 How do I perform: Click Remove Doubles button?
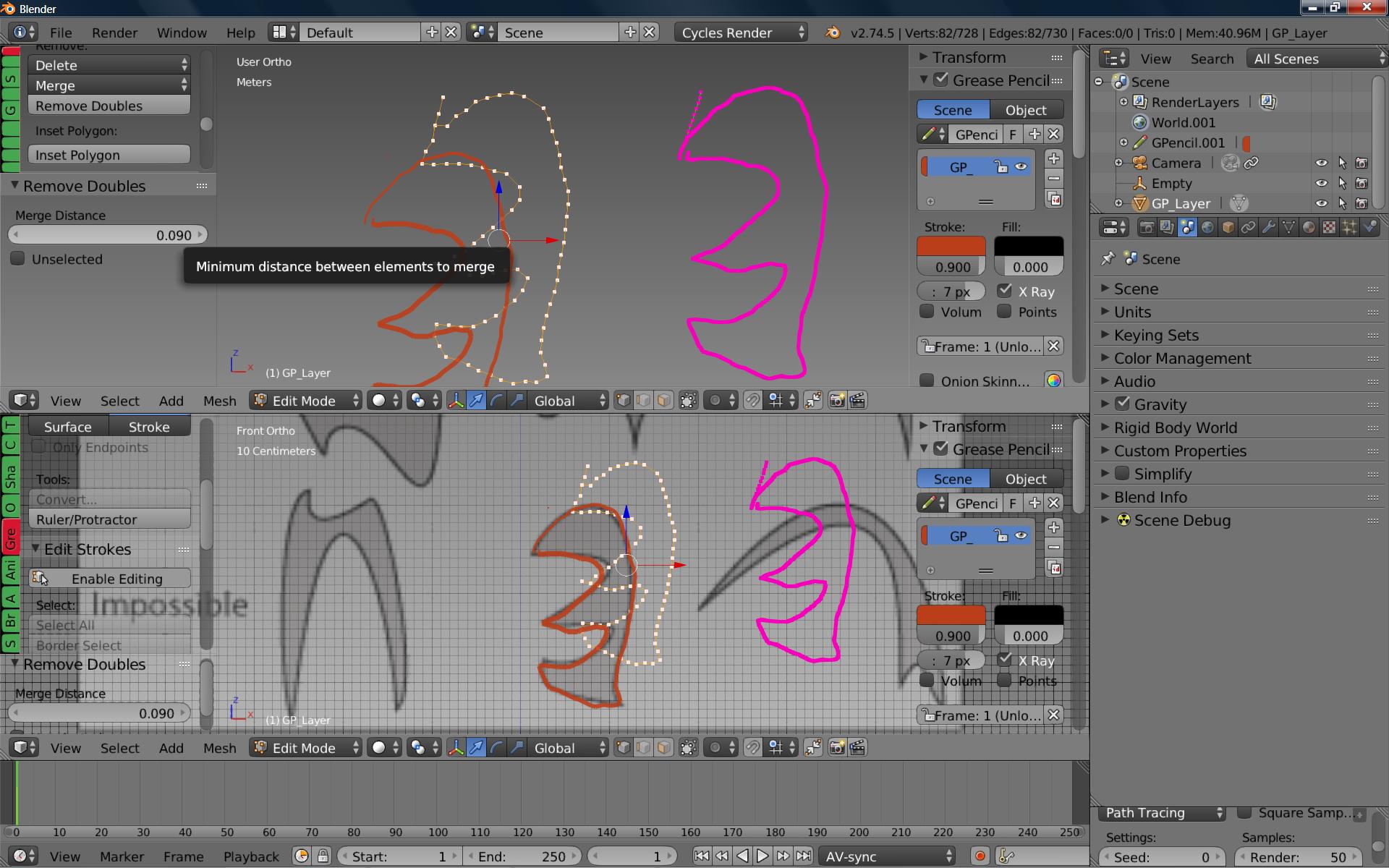(x=109, y=106)
